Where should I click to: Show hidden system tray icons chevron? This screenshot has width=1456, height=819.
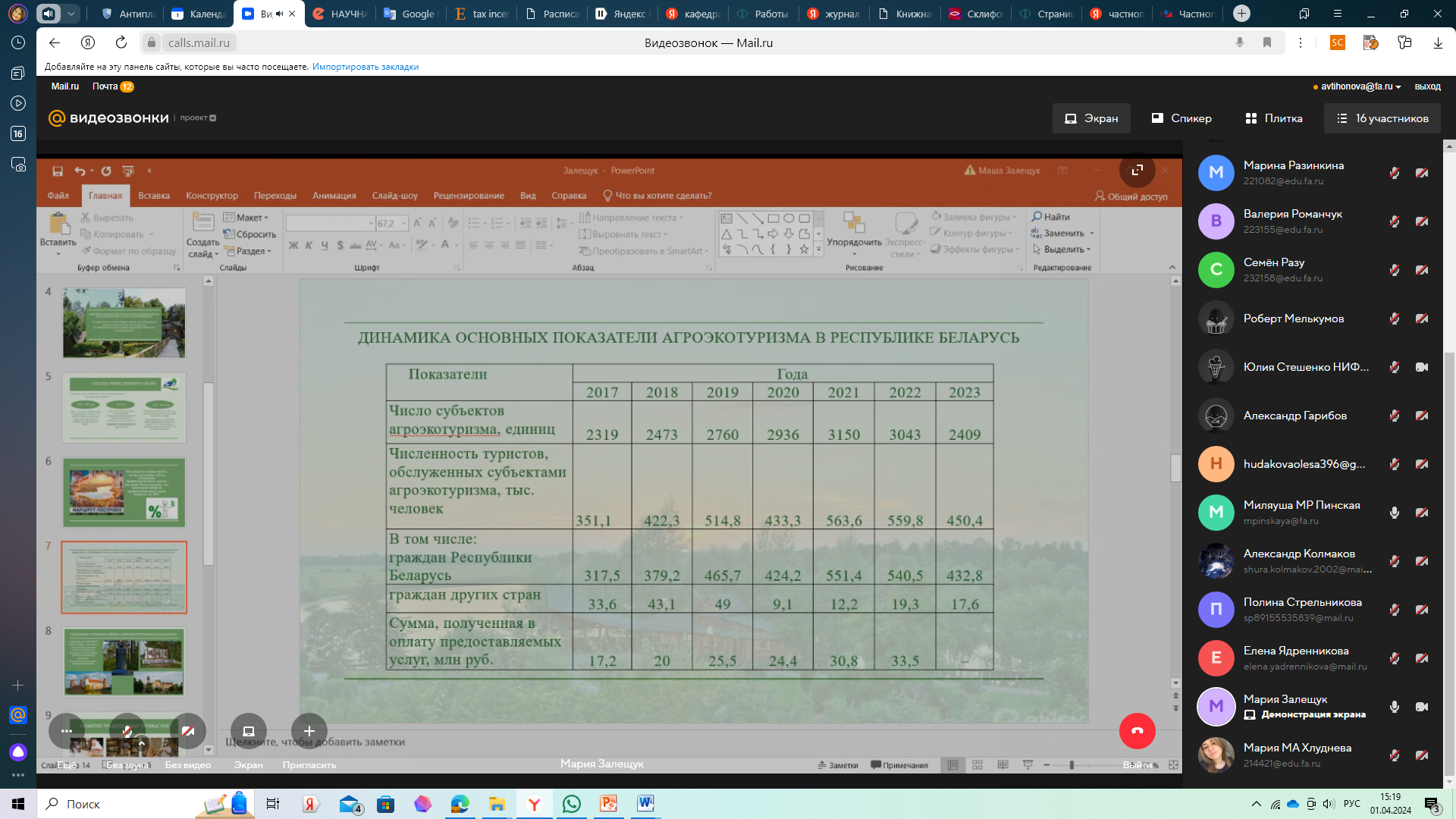(1256, 804)
